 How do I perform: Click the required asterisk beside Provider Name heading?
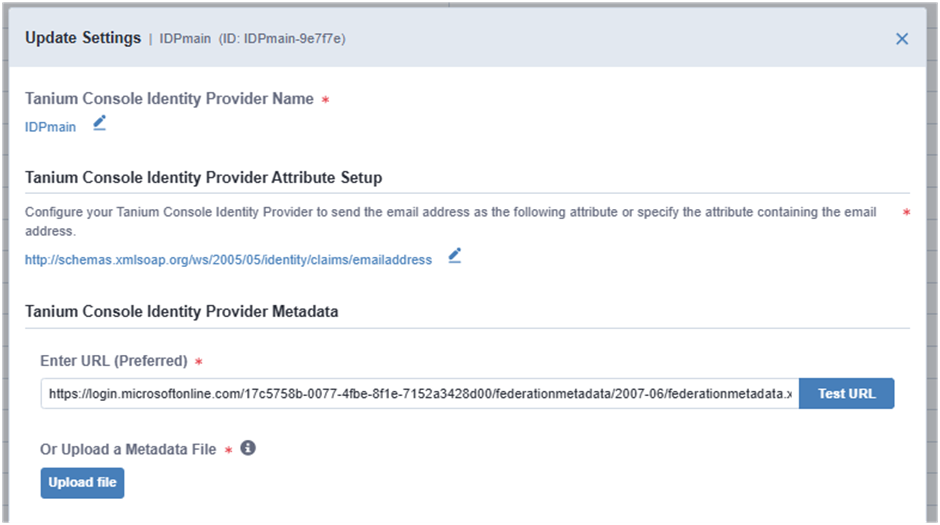pyautogui.click(x=325, y=100)
